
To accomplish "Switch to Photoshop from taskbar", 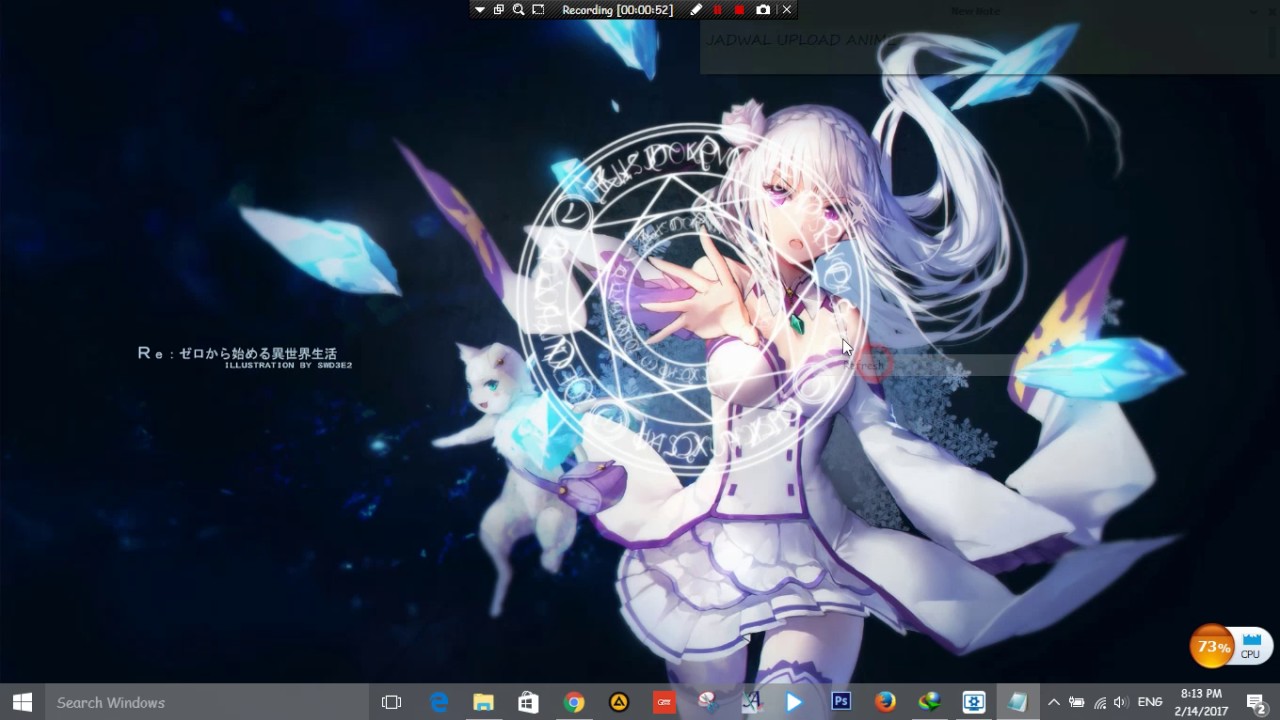I will (841, 702).
